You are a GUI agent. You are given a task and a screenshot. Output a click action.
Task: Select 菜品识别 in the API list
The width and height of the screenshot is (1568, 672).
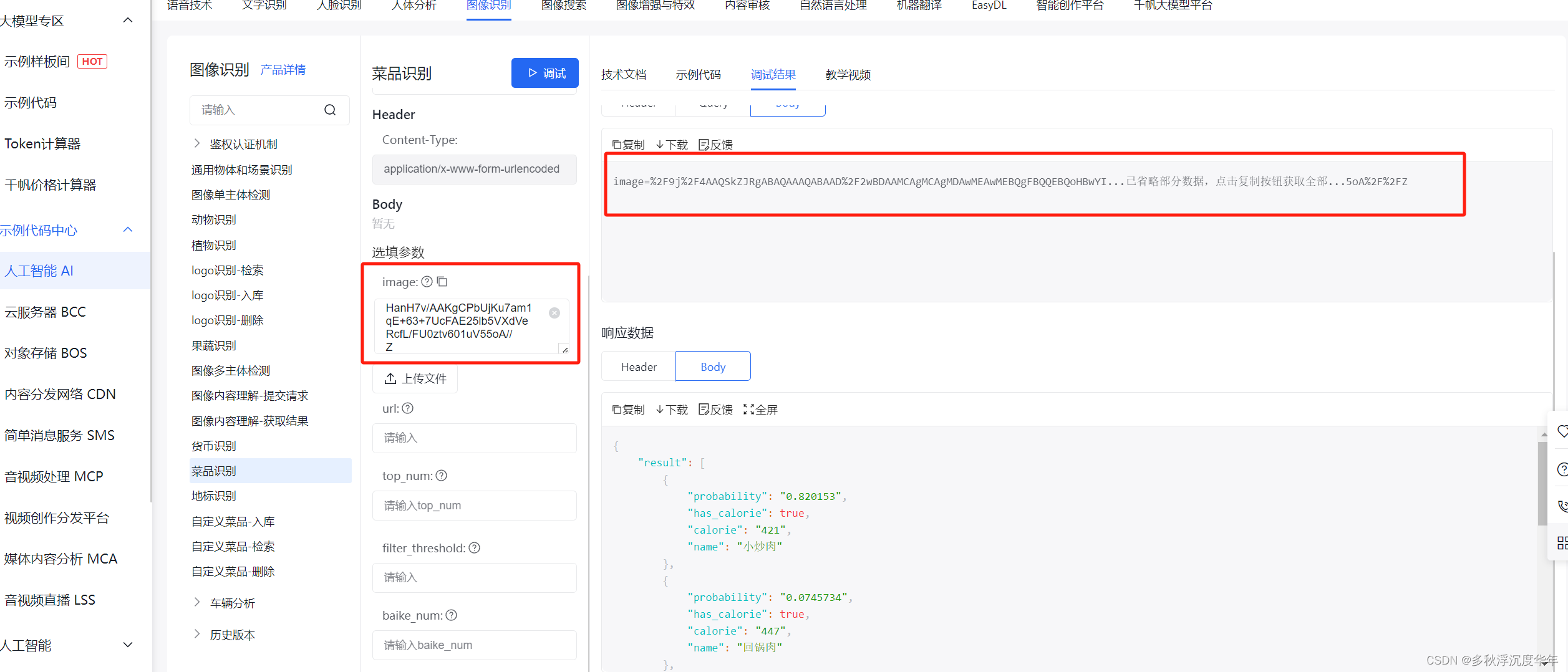[271, 471]
